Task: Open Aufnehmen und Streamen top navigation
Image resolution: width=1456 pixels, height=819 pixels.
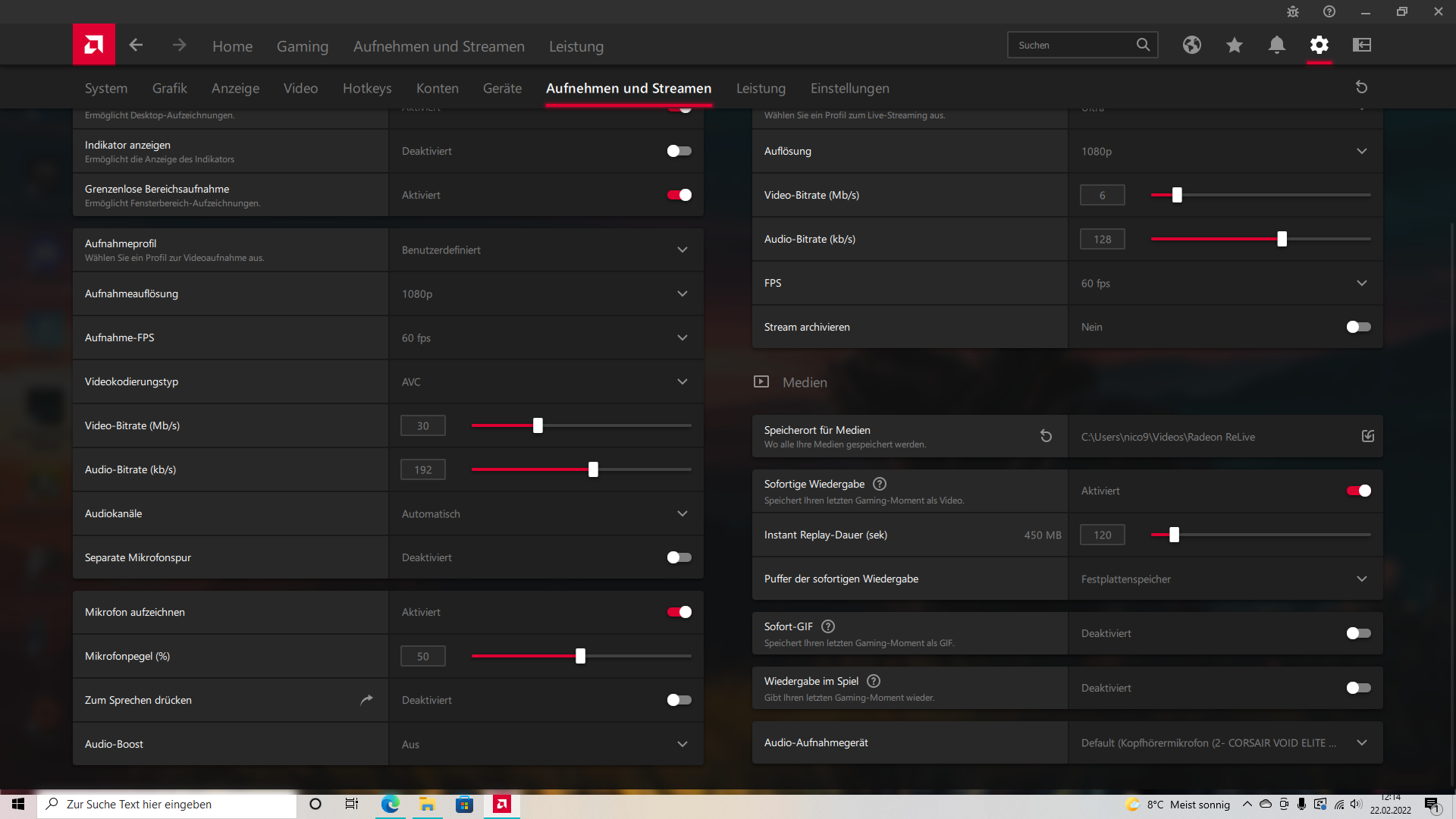Action: pyautogui.click(x=439, y=46)
